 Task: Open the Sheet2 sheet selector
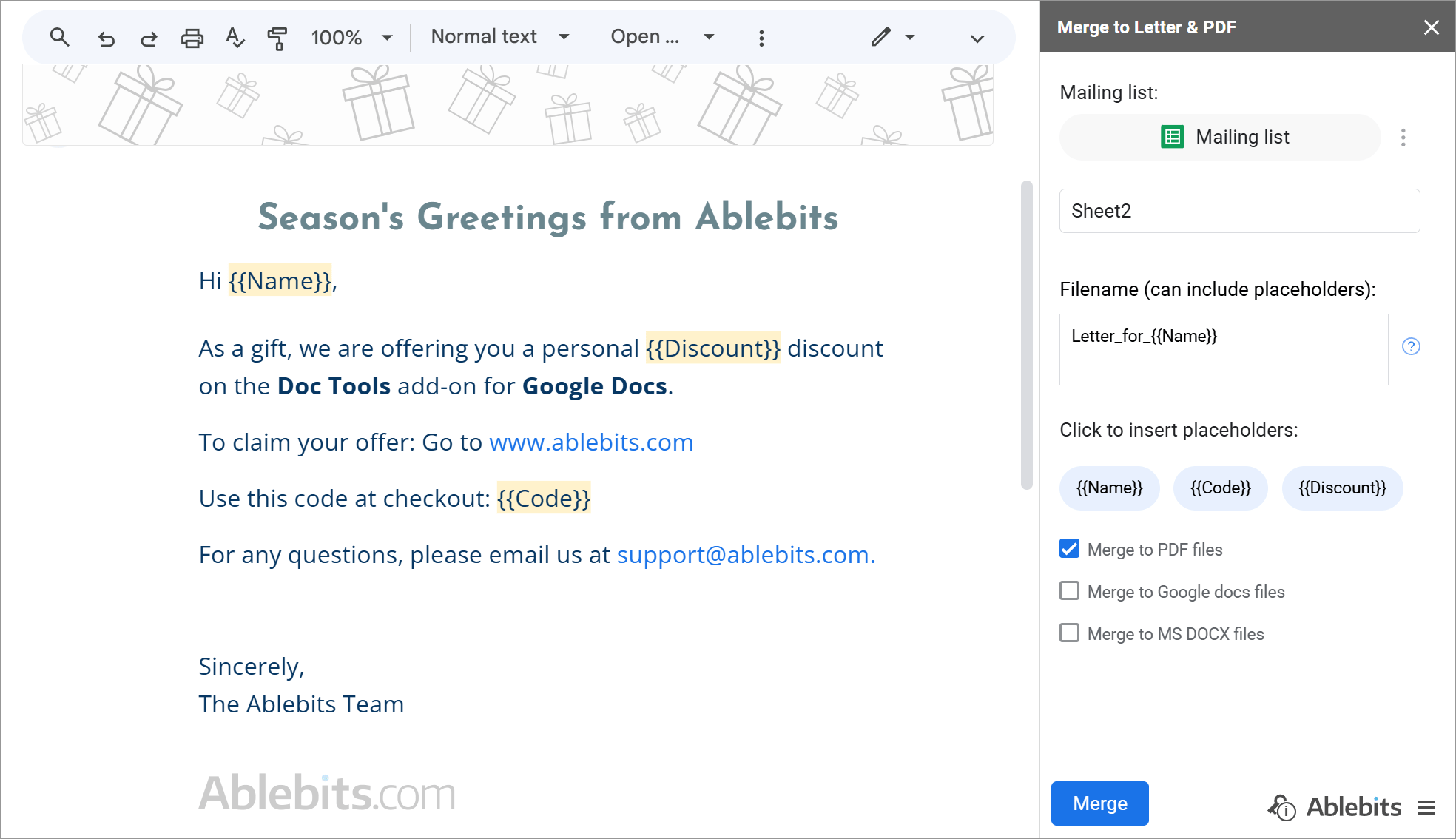click(x=1239, y=211)
